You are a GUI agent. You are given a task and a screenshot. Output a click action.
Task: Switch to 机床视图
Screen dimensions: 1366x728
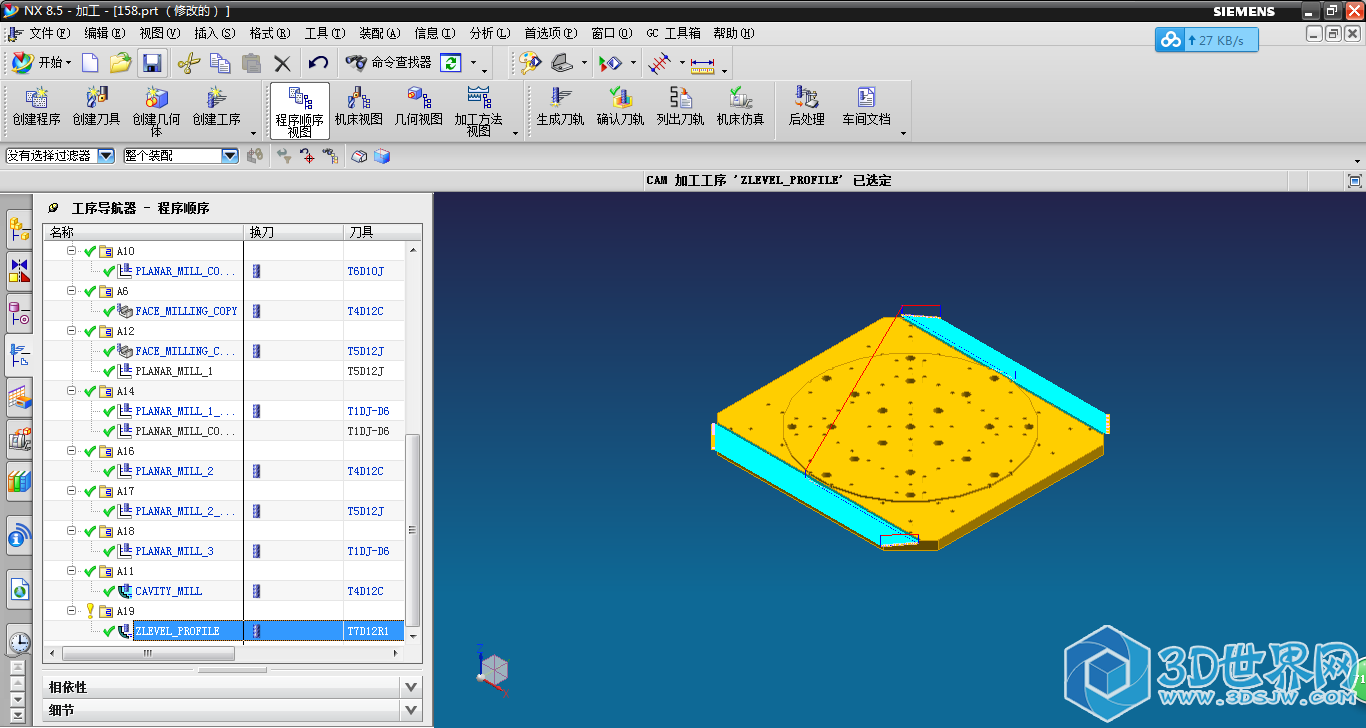[359, 106]
